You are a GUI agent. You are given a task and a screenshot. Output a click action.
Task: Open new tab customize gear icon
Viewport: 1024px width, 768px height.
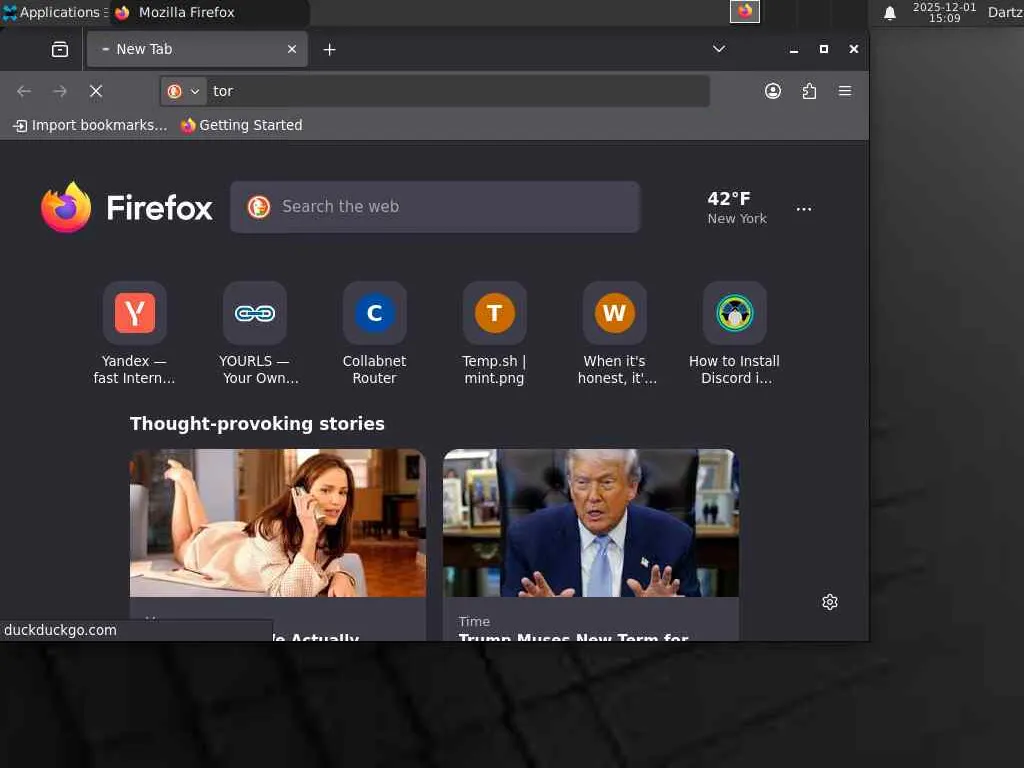[x=829, y=602]
